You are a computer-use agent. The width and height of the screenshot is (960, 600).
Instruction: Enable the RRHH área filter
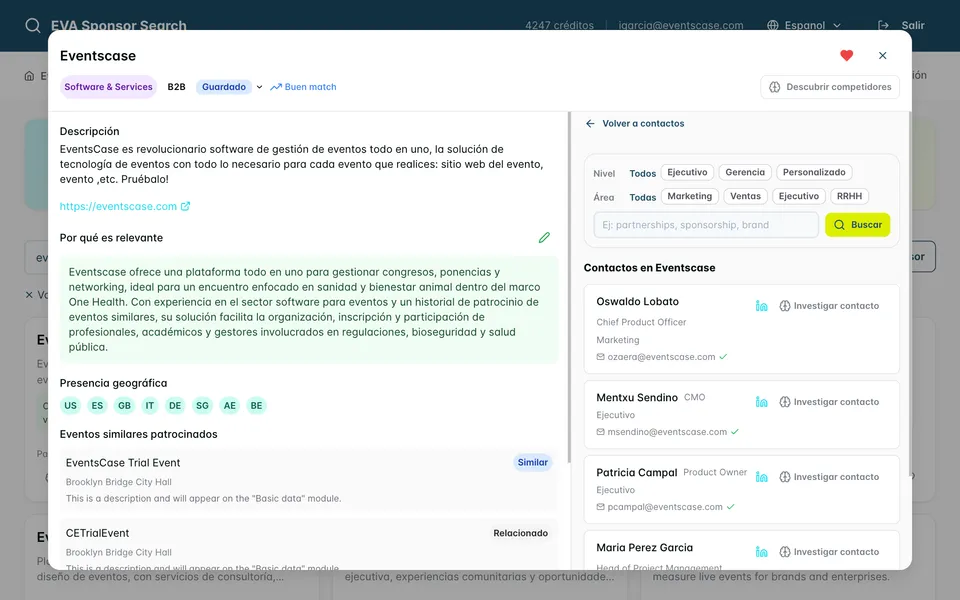click(x=849, y=196)
